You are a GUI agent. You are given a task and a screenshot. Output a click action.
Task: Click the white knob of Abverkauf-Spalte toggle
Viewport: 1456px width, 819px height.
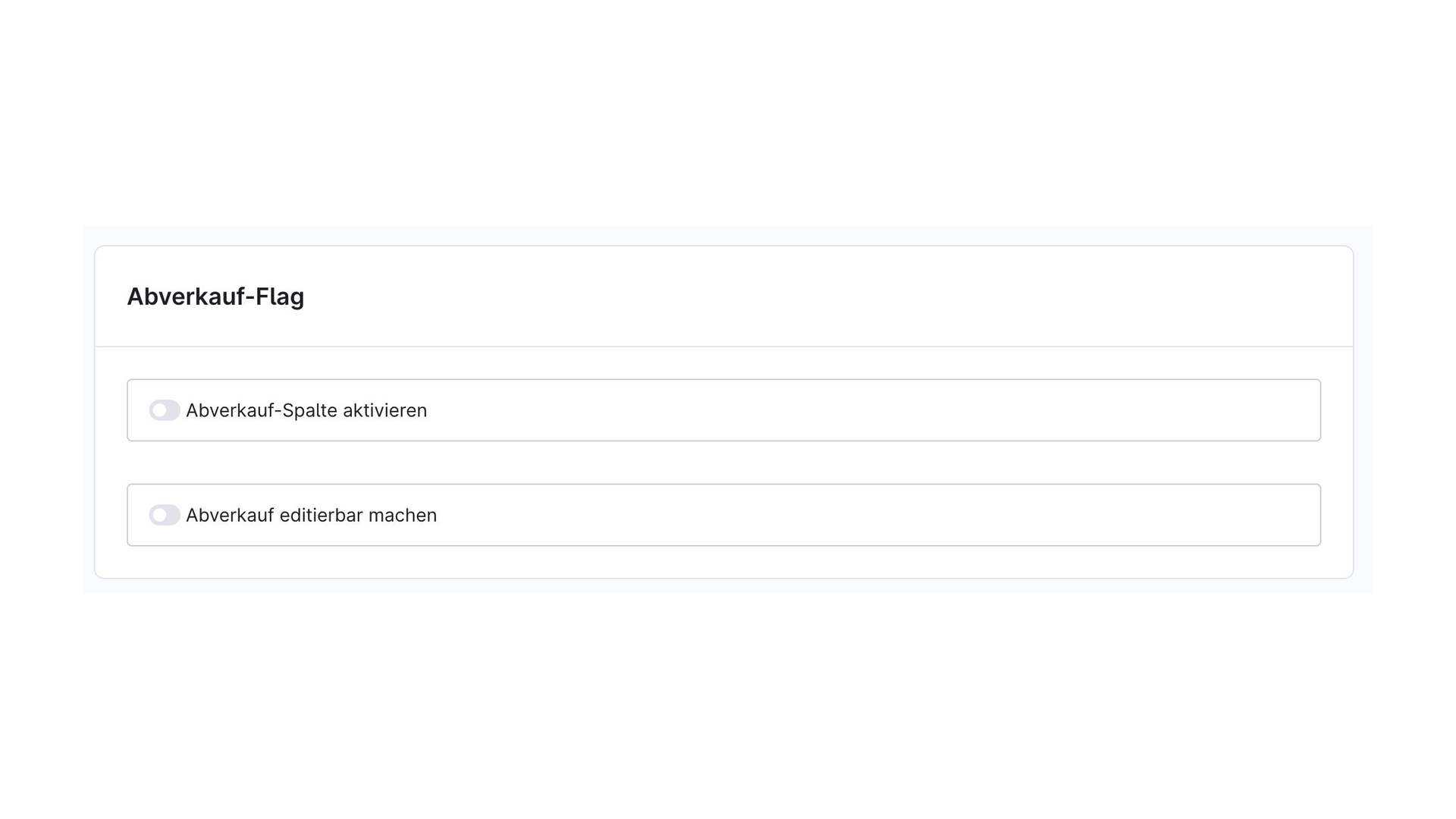coord(159,410)
